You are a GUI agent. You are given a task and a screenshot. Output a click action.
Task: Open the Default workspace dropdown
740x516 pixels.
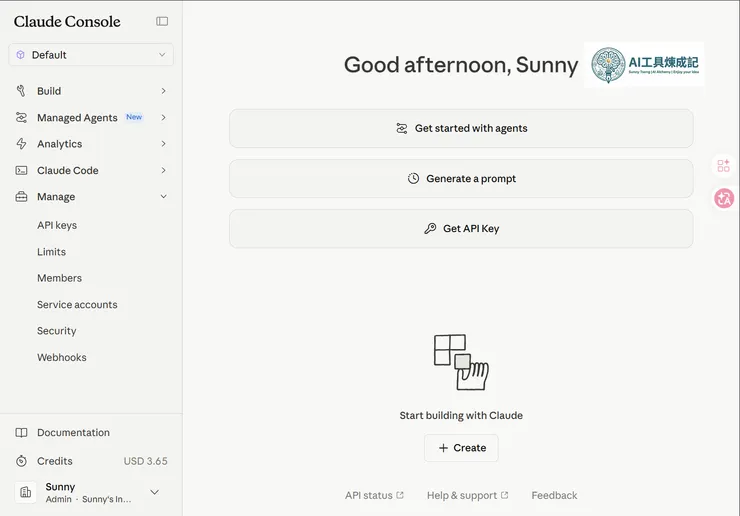[91, 55]
